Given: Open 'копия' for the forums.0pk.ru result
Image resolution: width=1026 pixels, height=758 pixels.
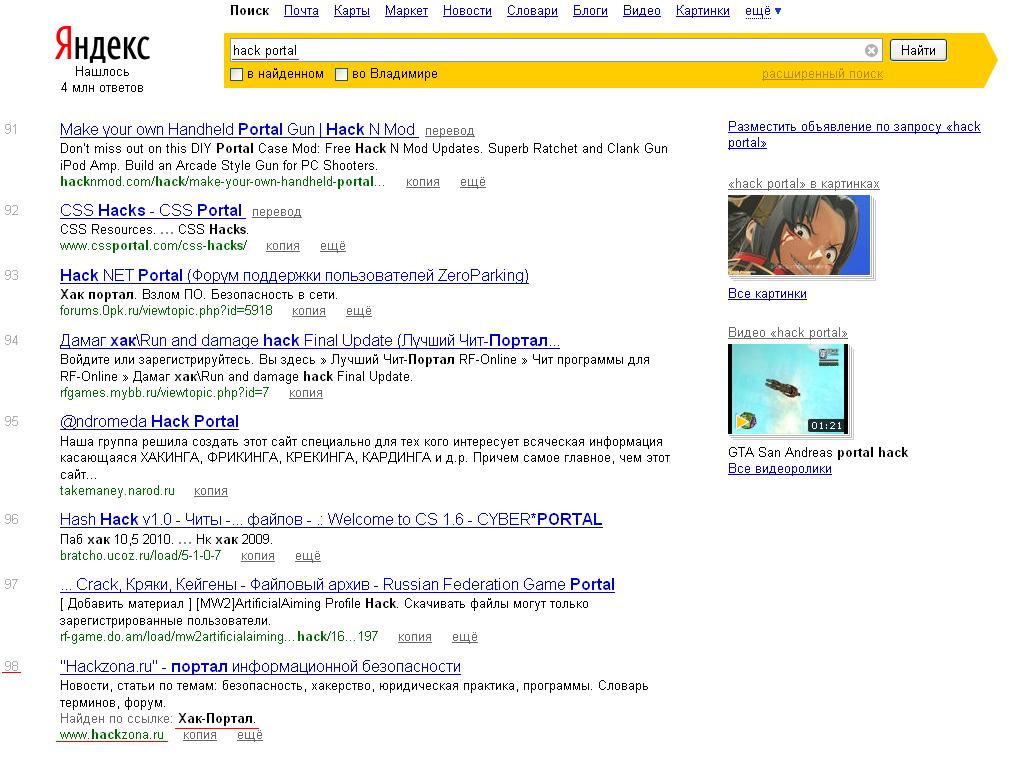Looking at the screenshot, I should coord(309,311).
